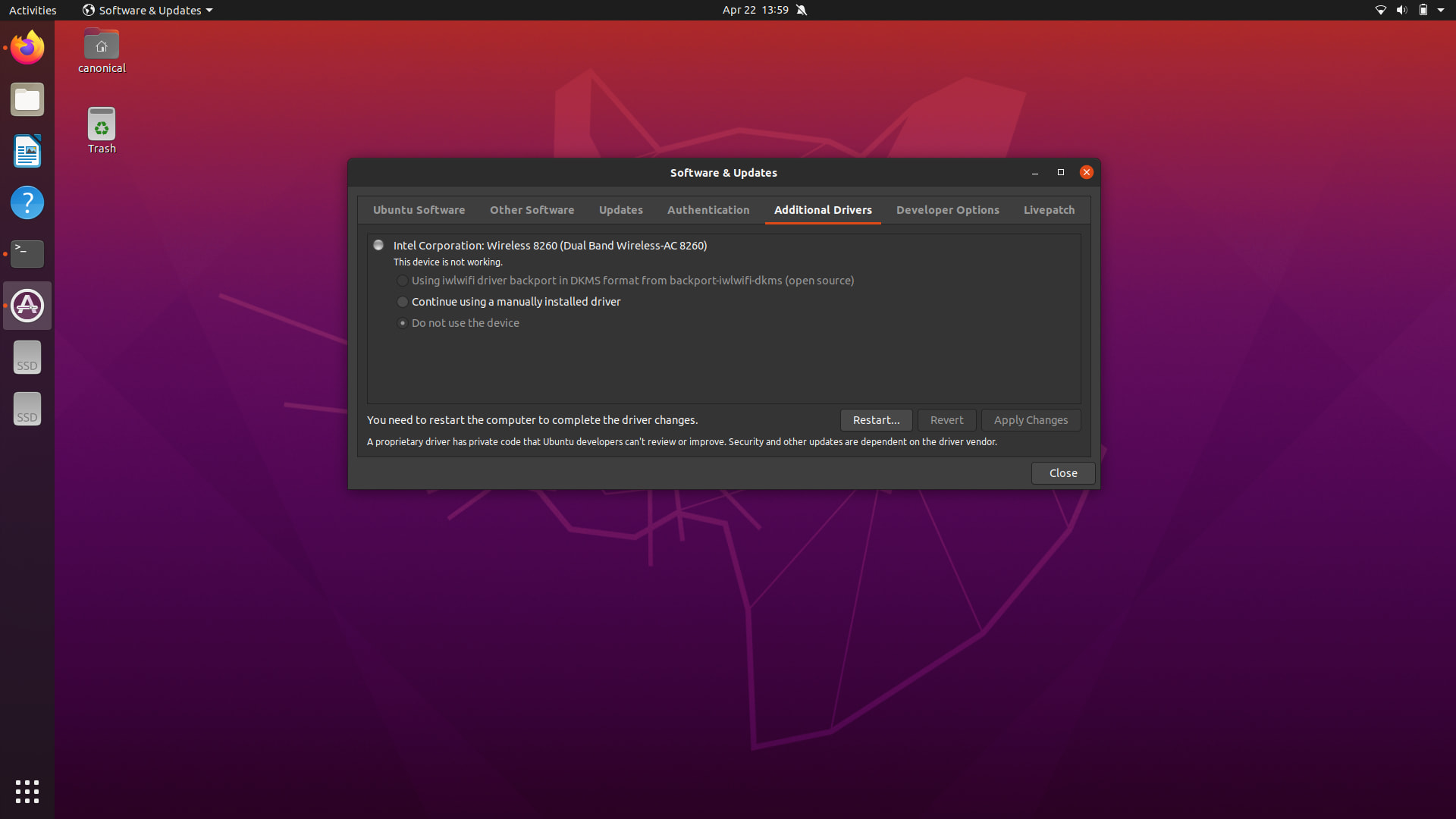Click the notifications-muted bell icon
Image resolution: width=1456 pixels, height=819 pixels.
pyautogui.click(x=802, y=10)
